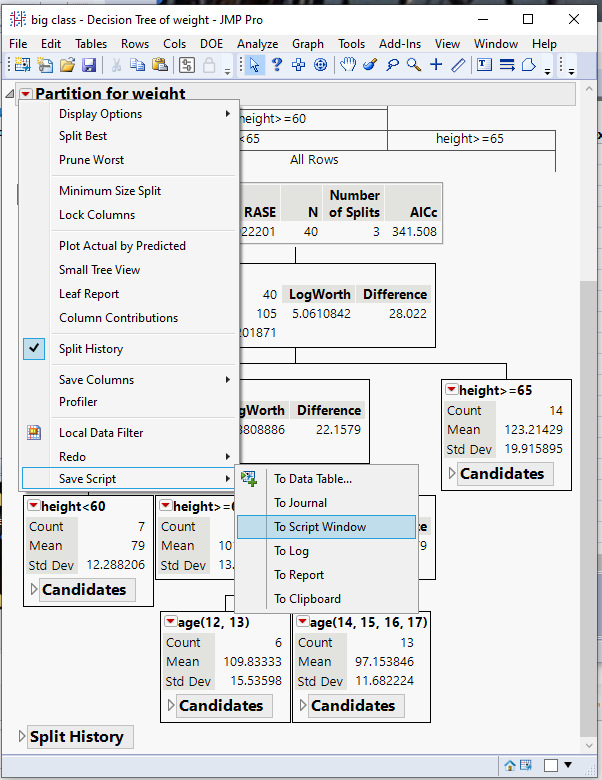Select Split Best from menu

130,136
